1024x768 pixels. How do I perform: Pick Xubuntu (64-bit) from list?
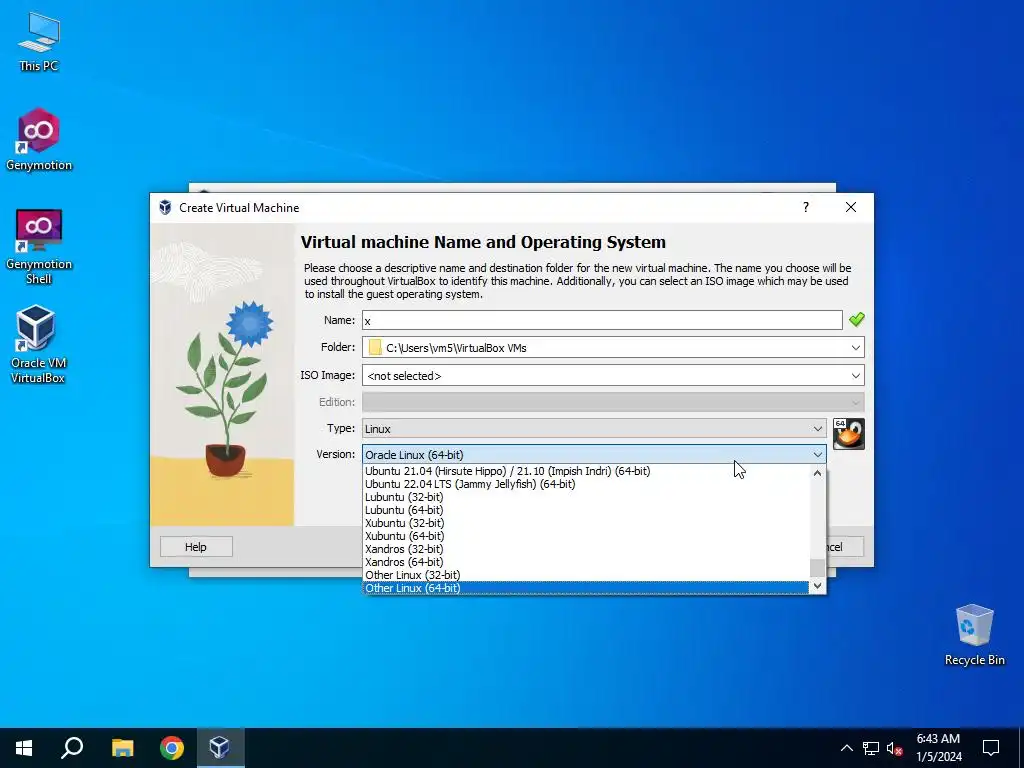[586, 536]
